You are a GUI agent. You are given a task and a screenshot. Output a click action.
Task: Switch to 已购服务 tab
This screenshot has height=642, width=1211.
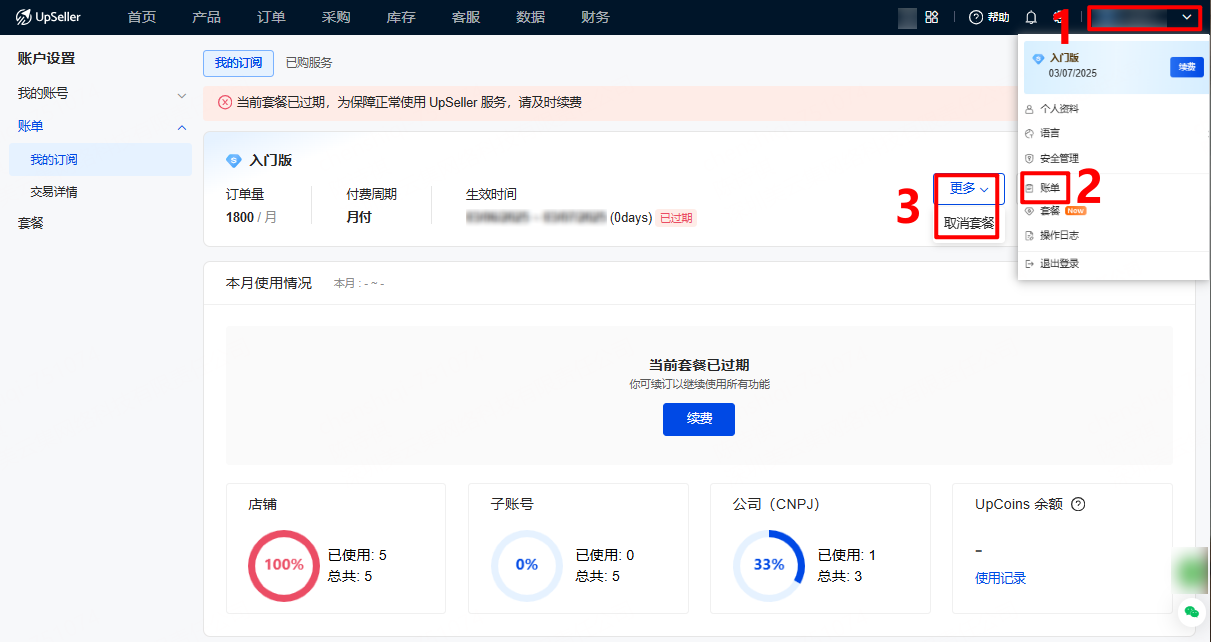309,62
